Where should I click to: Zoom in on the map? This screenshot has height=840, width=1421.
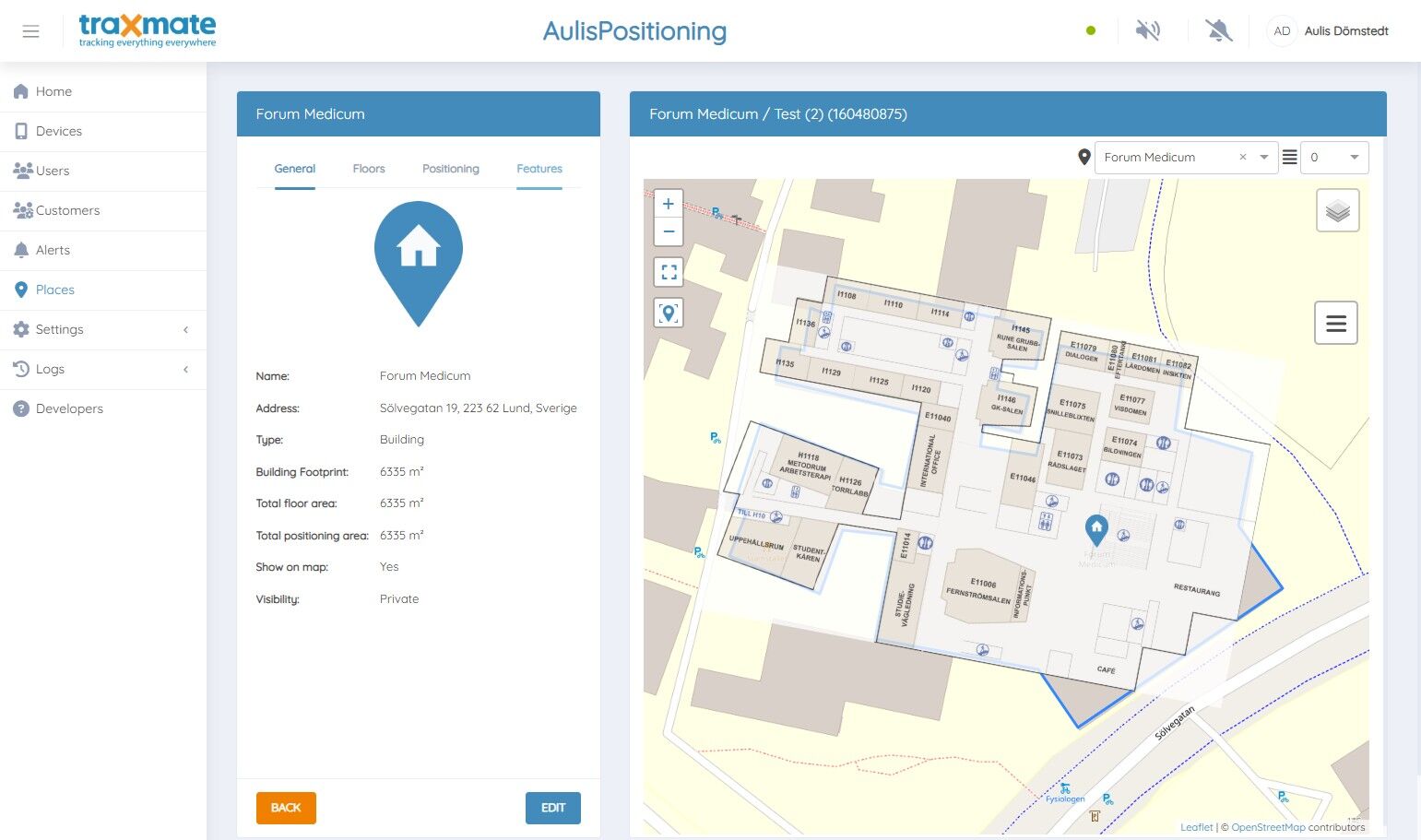pos(669,204)
